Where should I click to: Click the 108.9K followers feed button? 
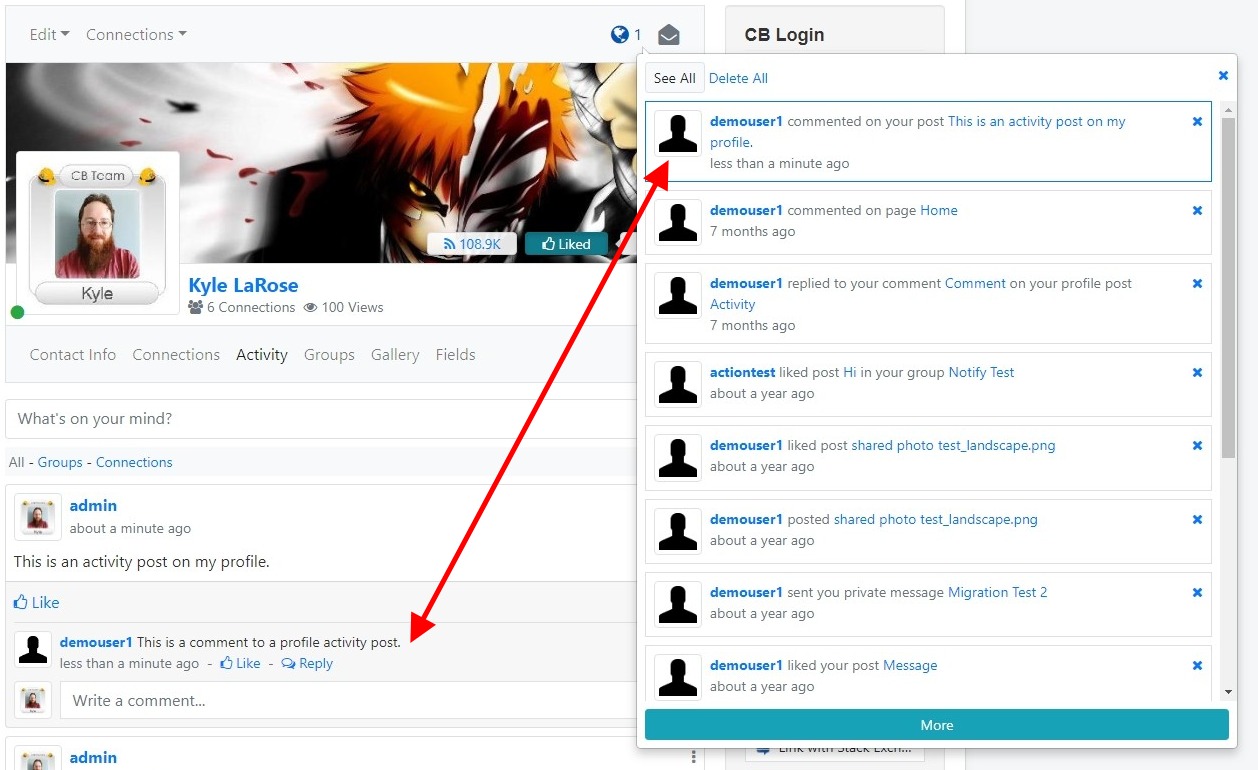click(473, 244)
